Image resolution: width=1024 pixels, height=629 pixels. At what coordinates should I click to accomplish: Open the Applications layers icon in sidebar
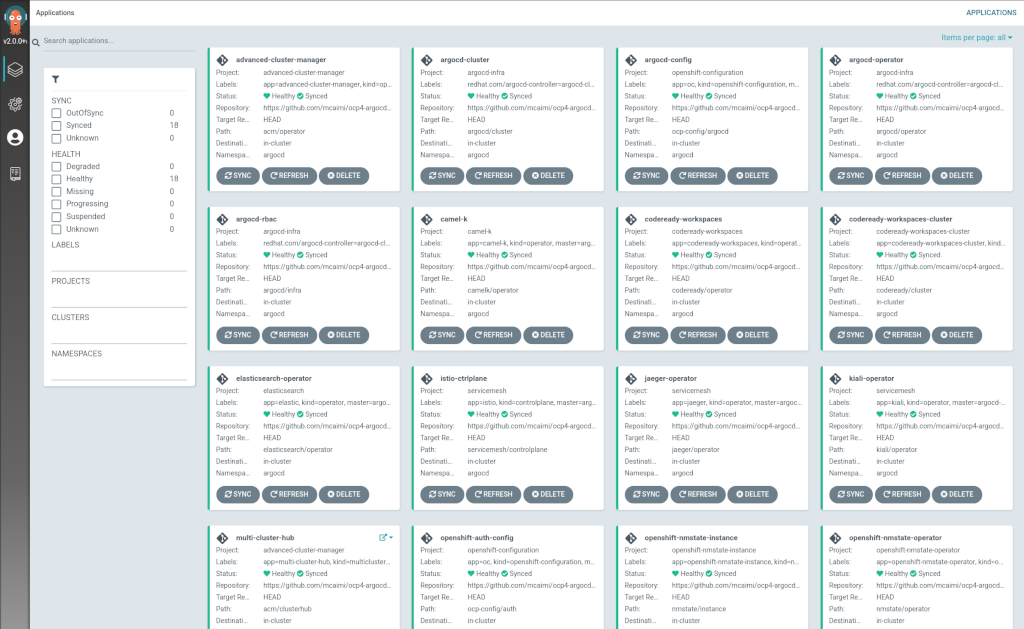pos(15,69)
